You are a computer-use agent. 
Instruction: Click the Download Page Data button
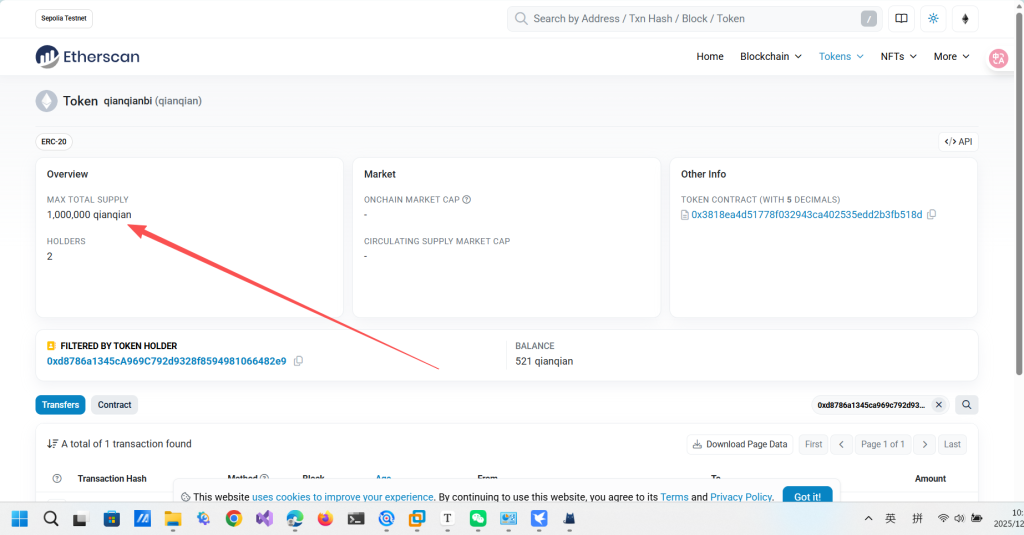click(x=740, y=444)
